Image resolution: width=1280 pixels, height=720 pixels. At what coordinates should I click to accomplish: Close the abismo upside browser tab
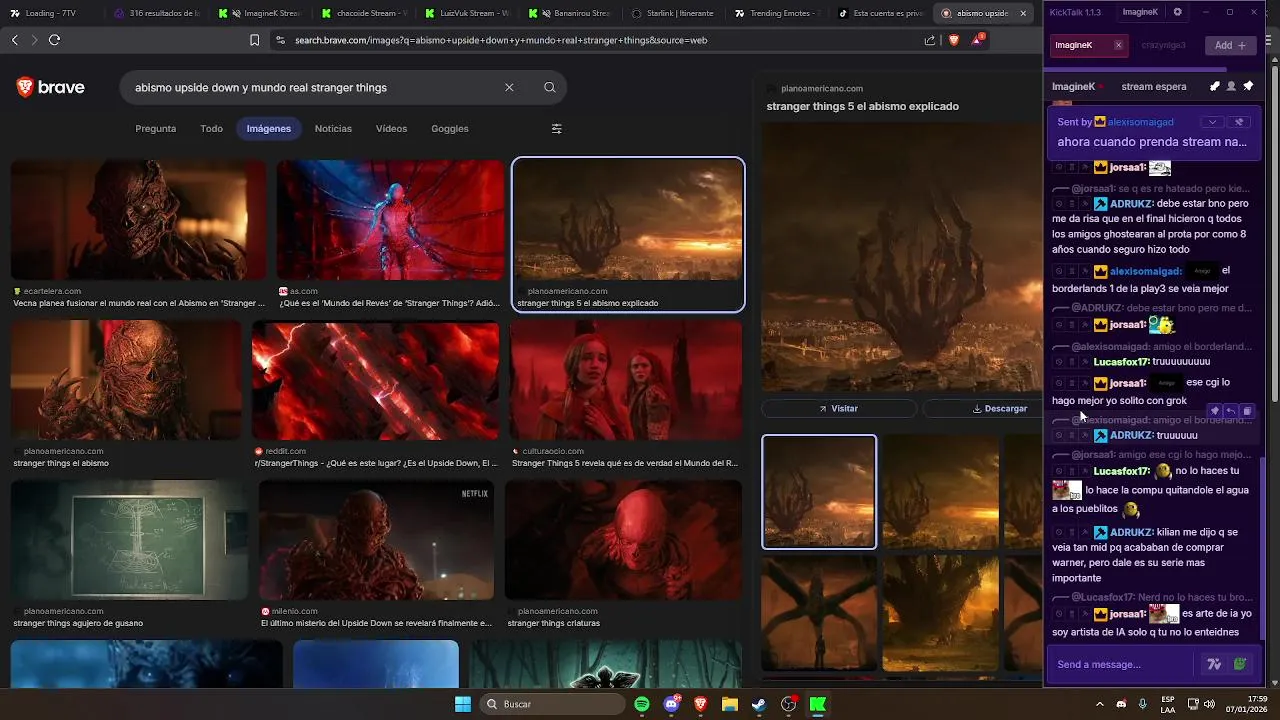pos(1023,13)
